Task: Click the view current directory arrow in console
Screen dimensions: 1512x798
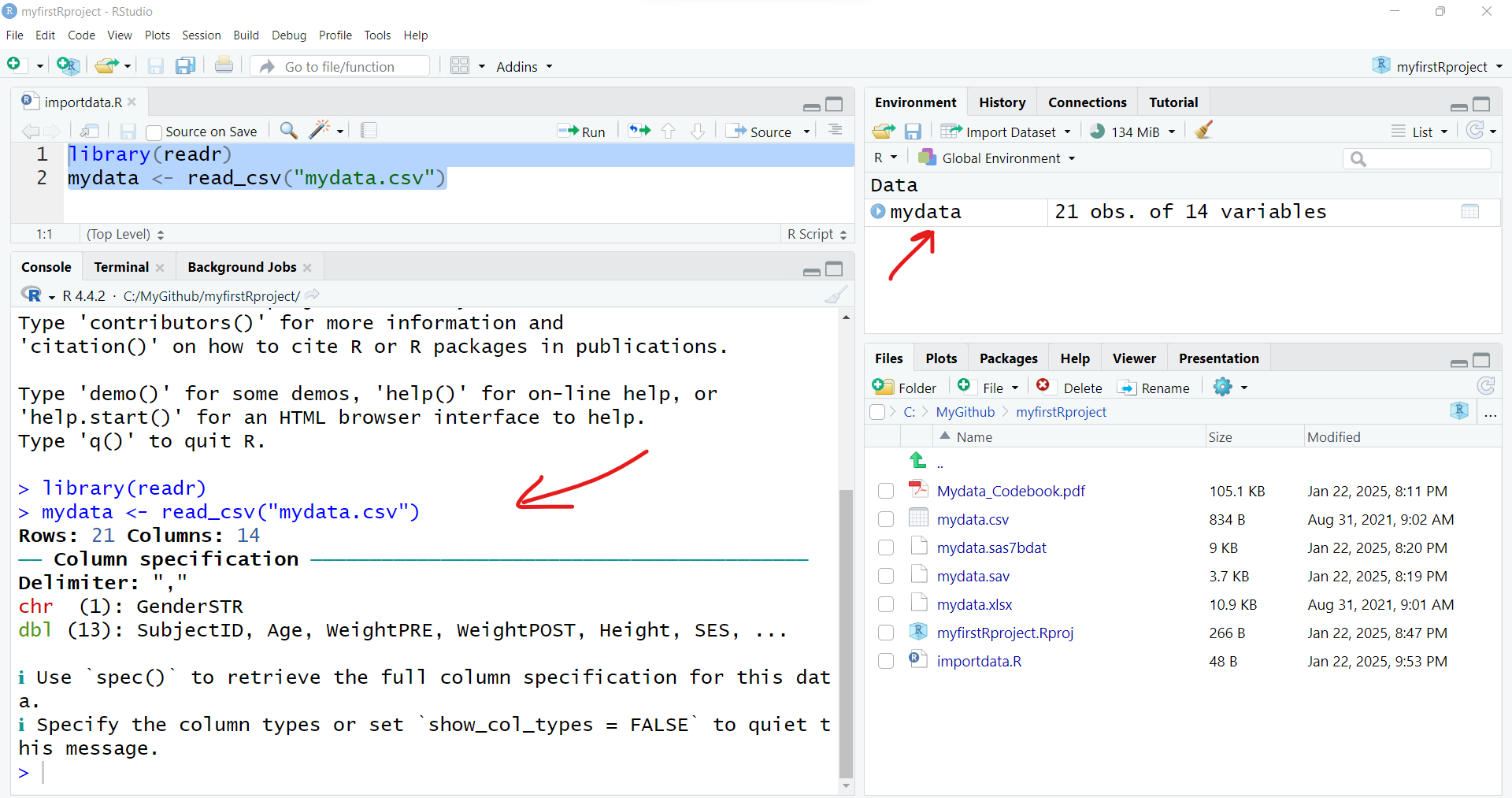Action: click(313, 295)
